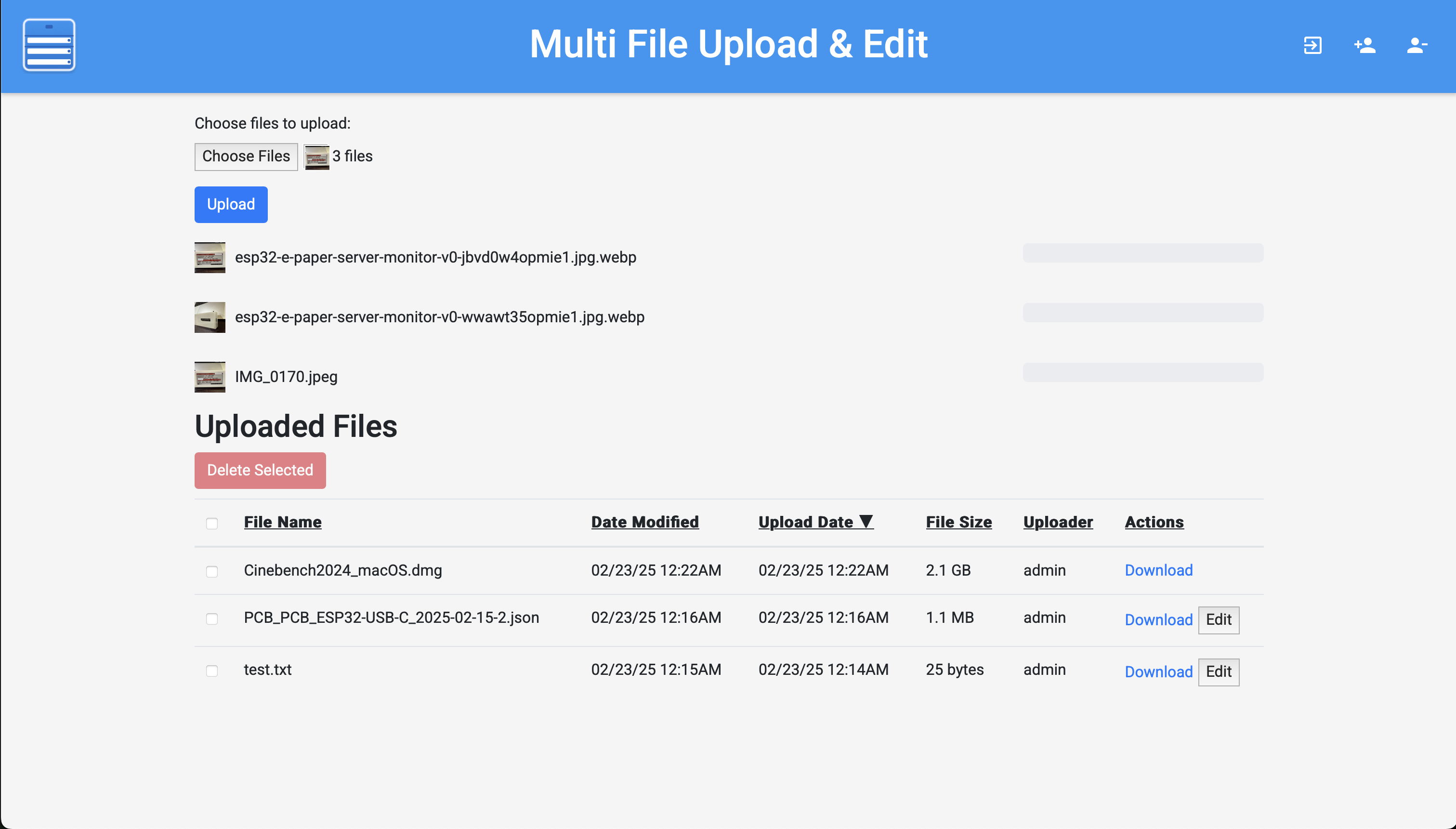Click the file server logo icon
1456x829 pixels.
tap(49, 45)
